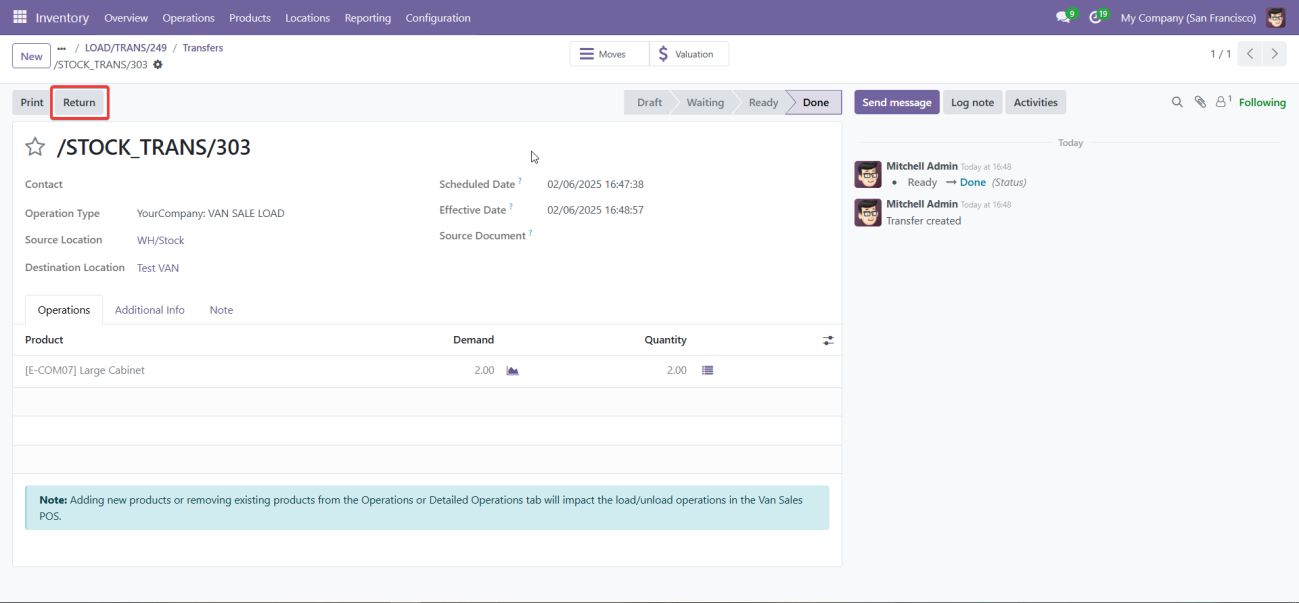Toggle Following subscription status
This screenshot has height=603, width=1299.
click(1262, 102)
